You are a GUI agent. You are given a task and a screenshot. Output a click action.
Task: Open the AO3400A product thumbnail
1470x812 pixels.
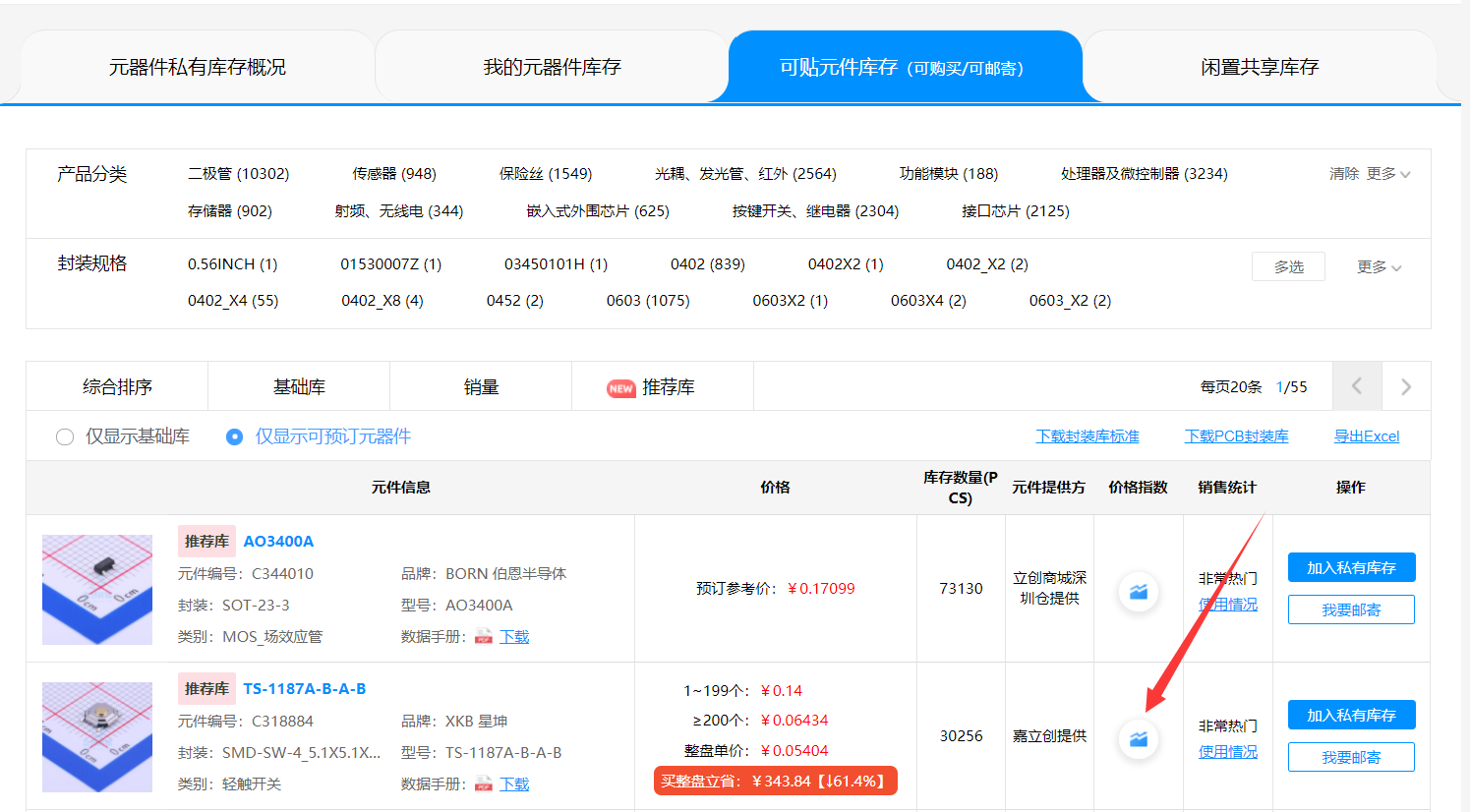97,590
